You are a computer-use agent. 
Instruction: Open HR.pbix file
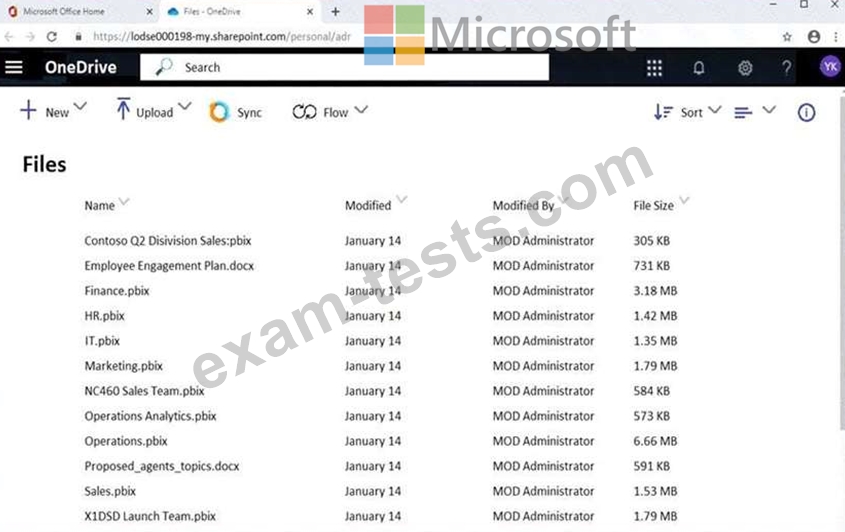(x=104, y=316)
